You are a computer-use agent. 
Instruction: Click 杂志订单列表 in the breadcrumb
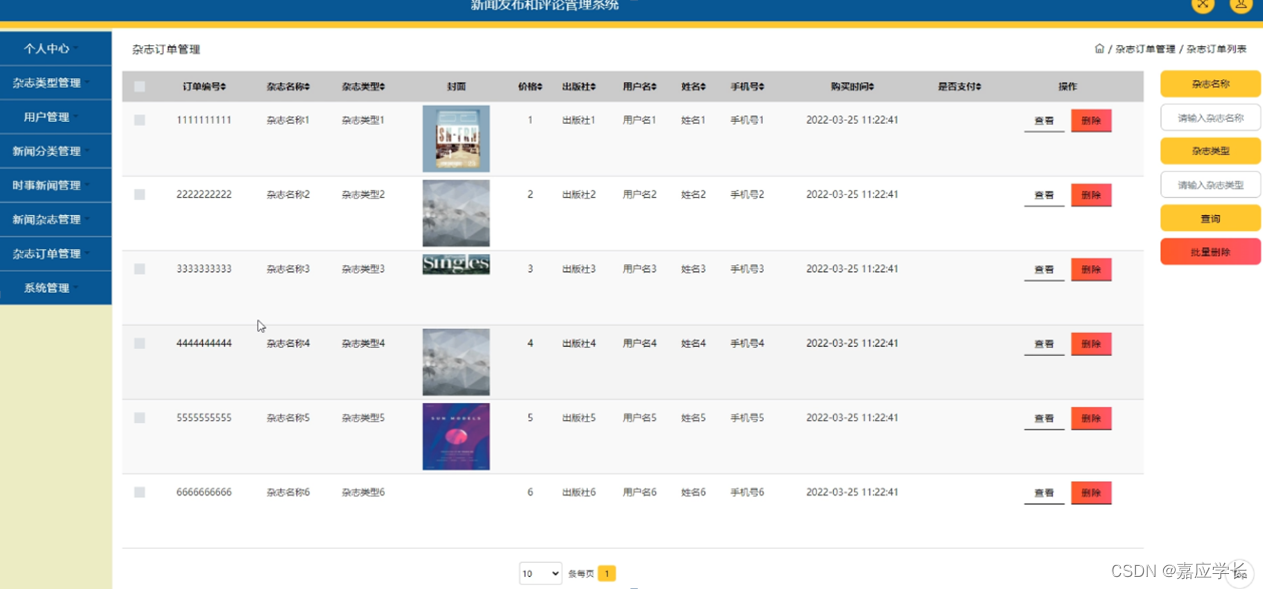[1216, 48]
